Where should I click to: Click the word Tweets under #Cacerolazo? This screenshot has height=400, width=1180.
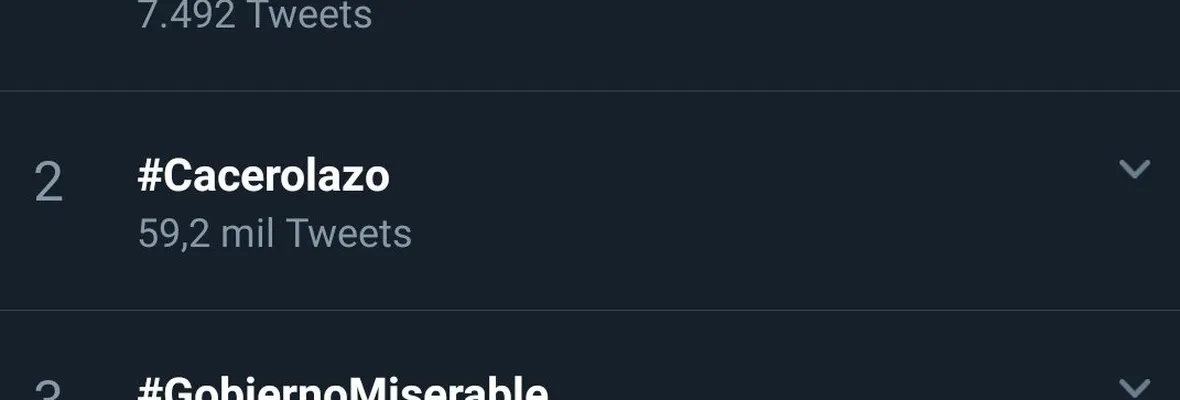pos(348,234)
